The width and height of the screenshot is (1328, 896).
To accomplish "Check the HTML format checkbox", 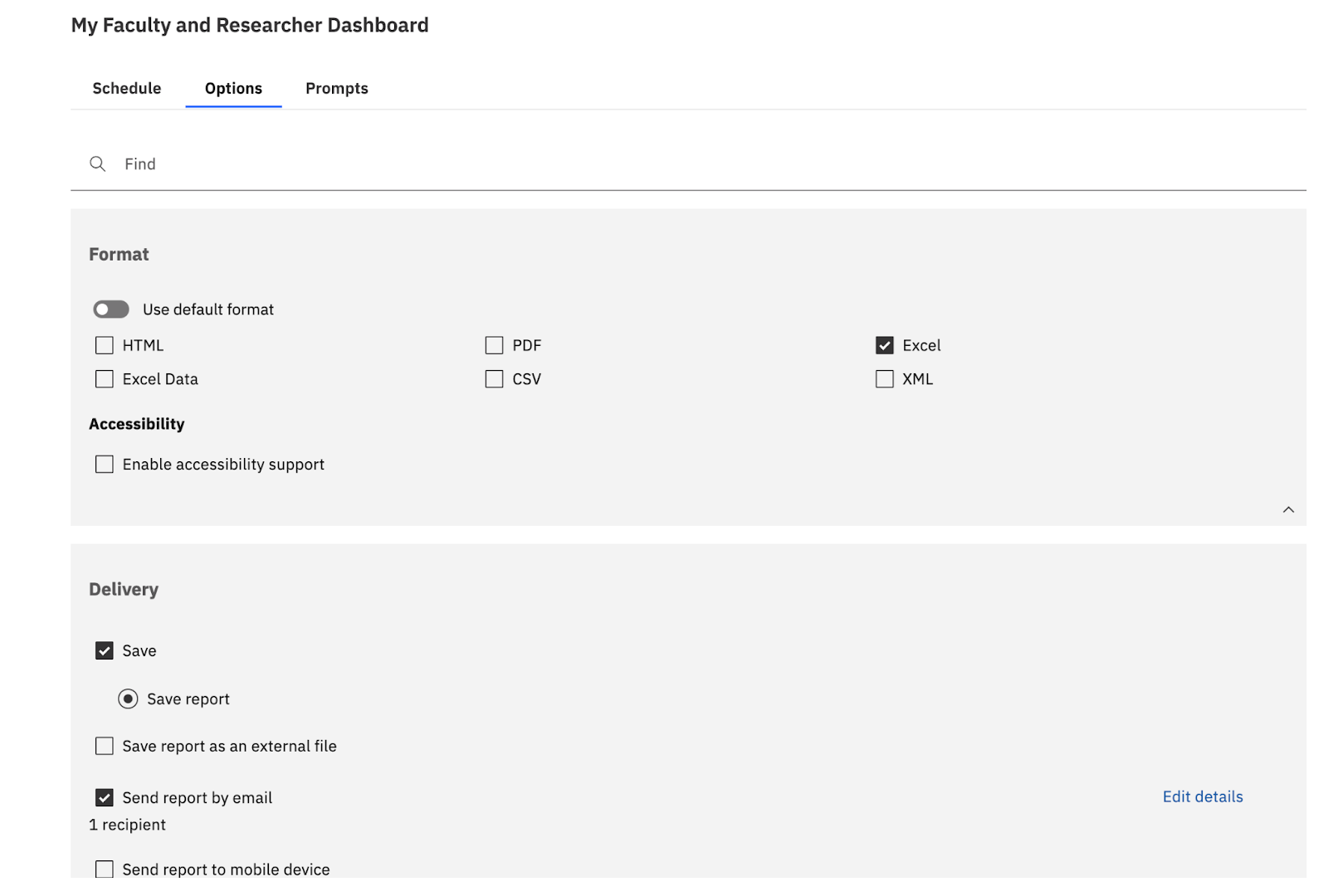I will click(105, 345).
